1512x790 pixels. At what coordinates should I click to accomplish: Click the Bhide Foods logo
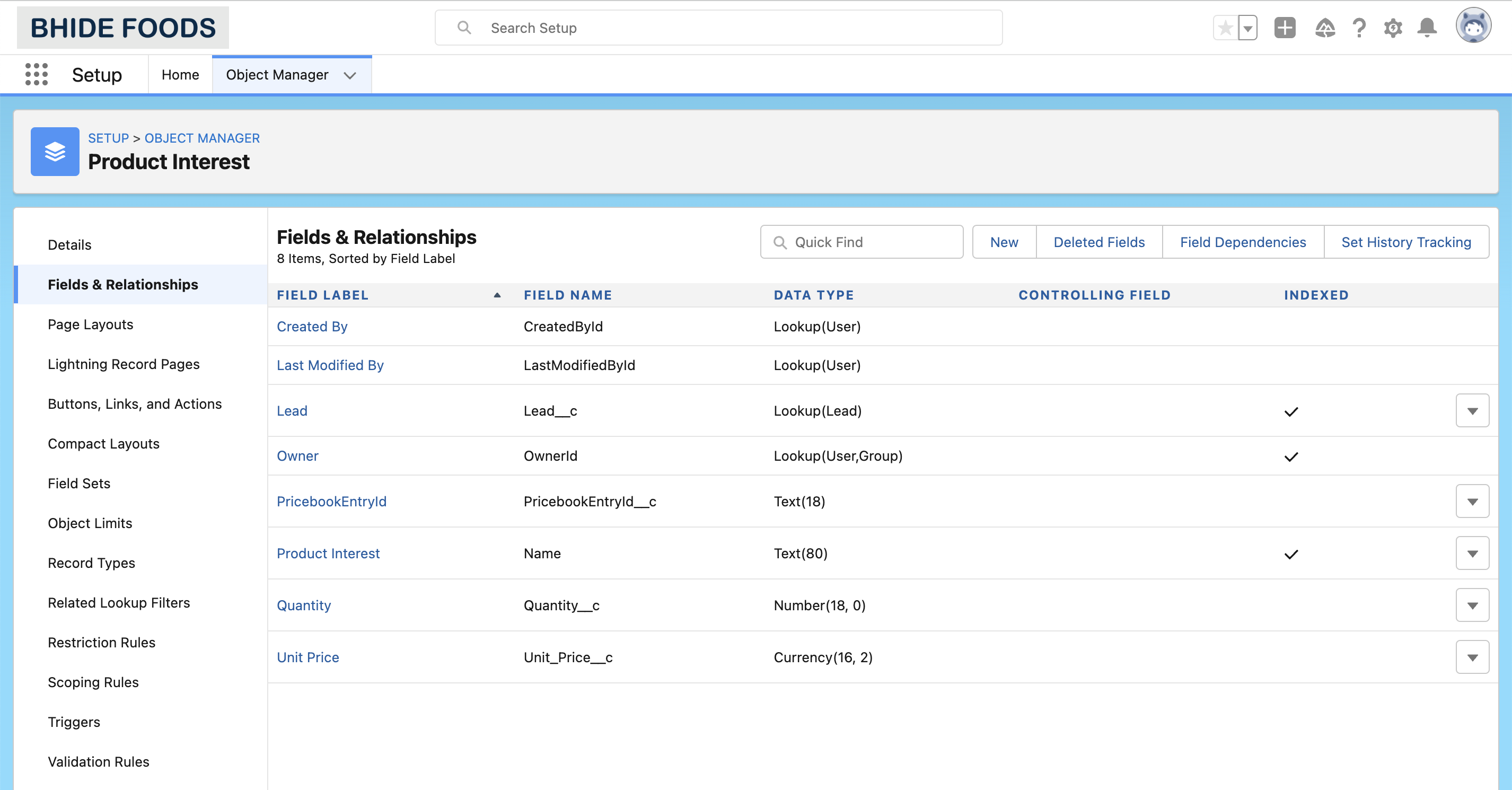coord(122,28)
